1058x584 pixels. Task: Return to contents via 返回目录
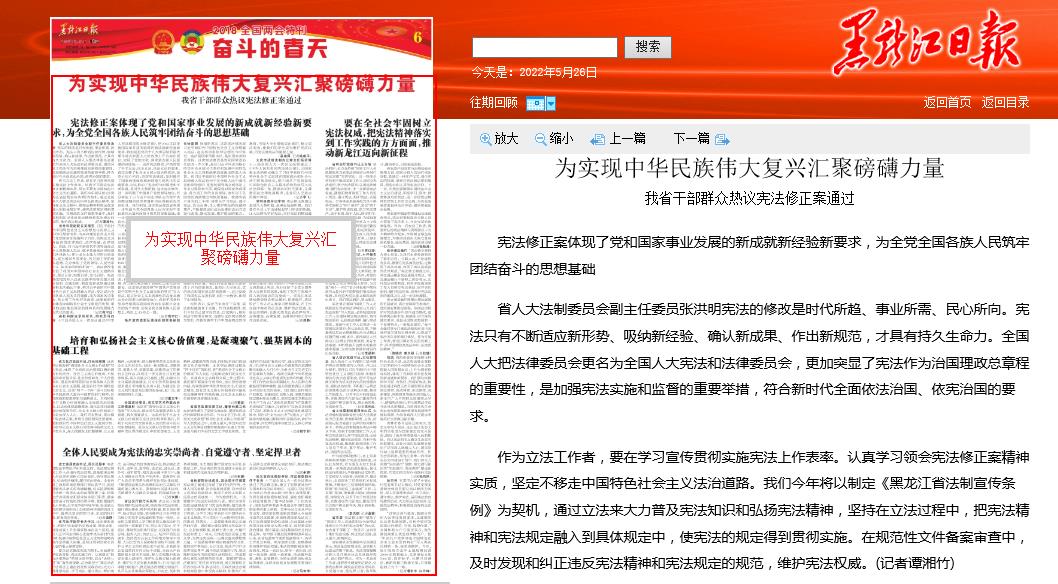tap(1005, 102)
